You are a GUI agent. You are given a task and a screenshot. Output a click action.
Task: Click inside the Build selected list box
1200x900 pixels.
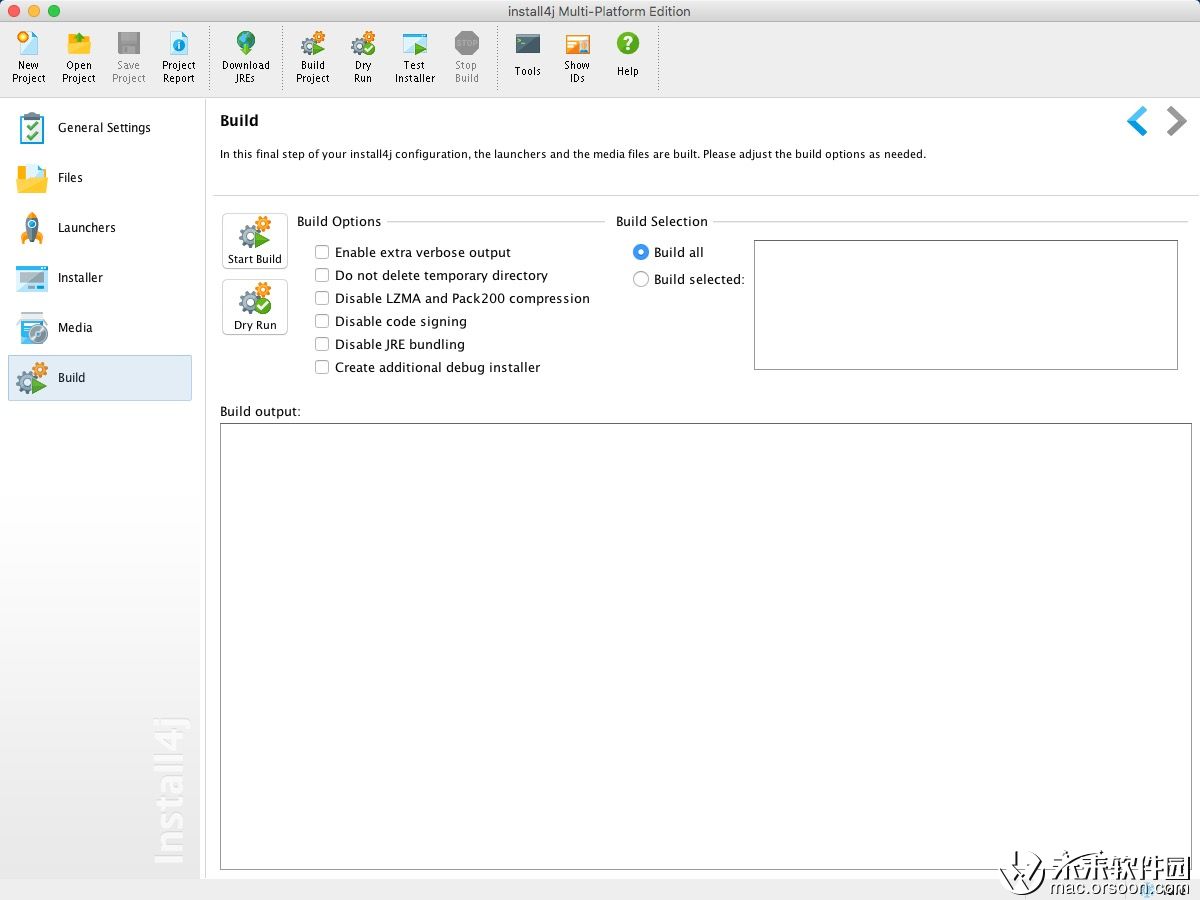click(x=966, y=305)
